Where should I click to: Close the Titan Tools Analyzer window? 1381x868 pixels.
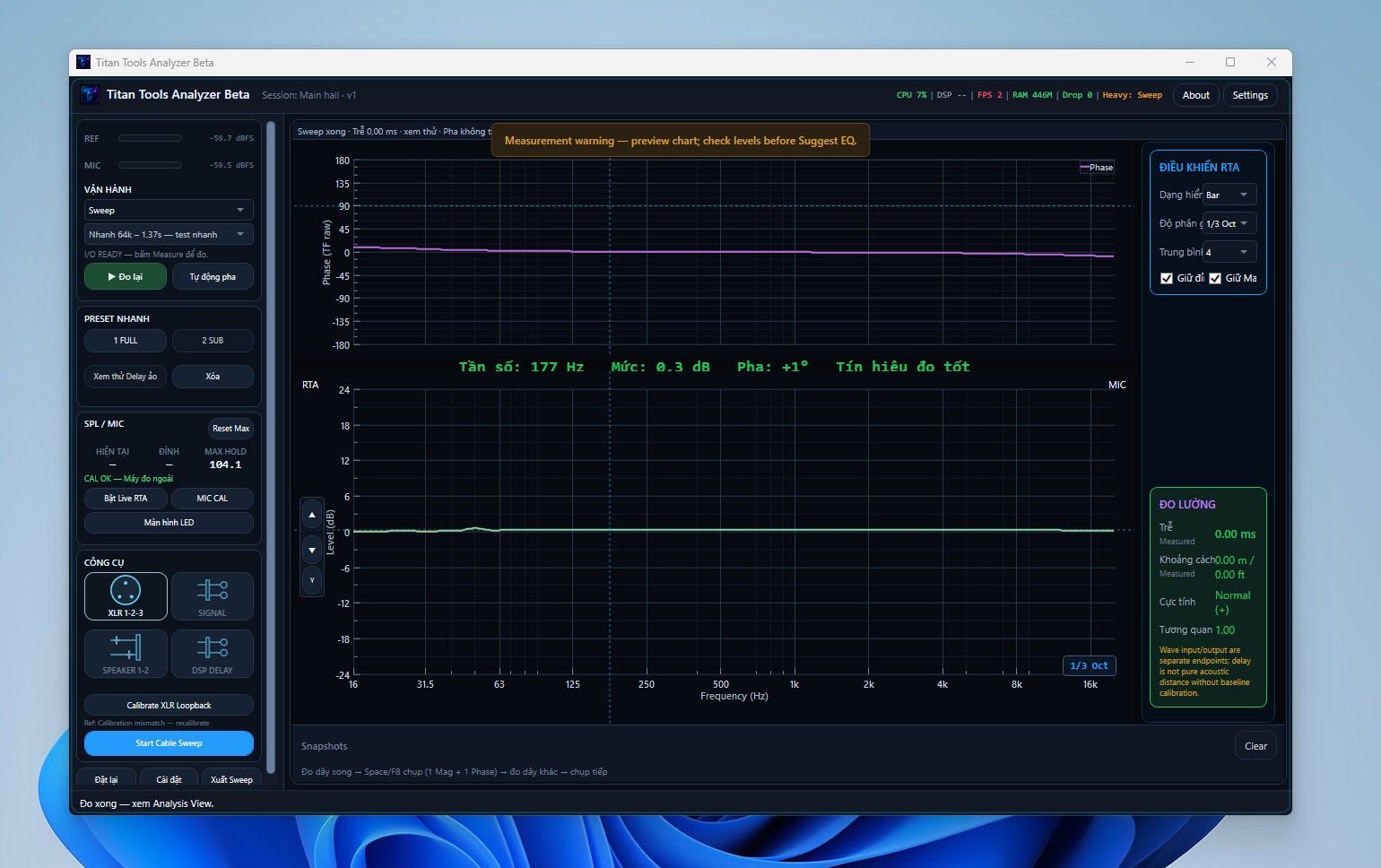pos(1272,62)
